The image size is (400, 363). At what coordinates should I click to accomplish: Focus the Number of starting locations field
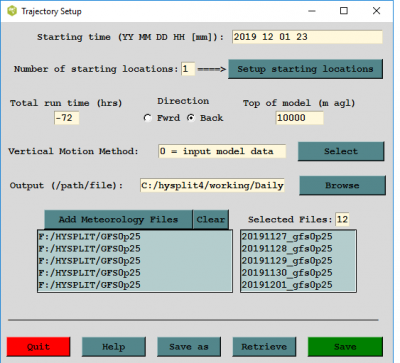click(x=188, y=69)
